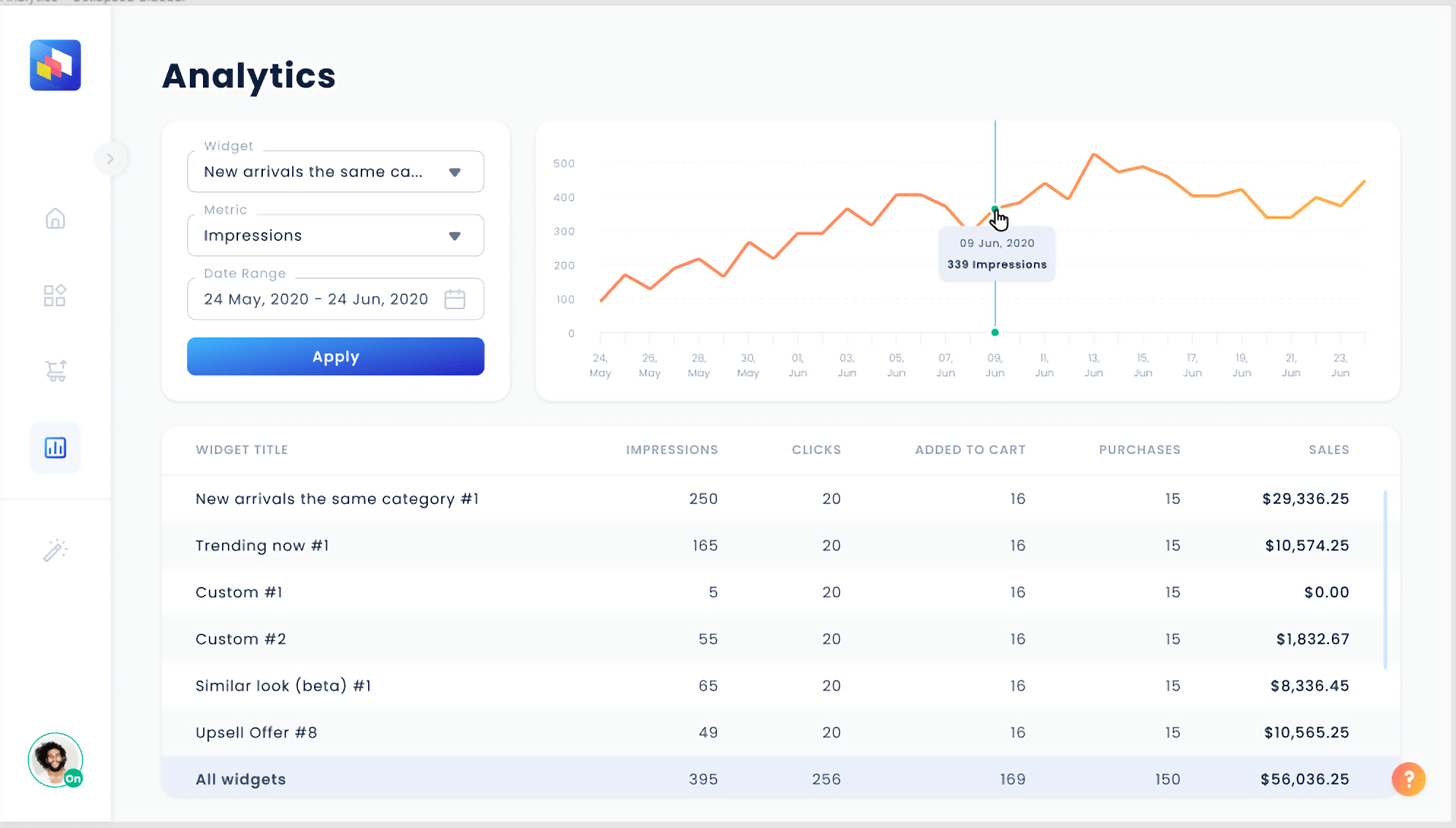Click the app logo at top left

[55, 65]
